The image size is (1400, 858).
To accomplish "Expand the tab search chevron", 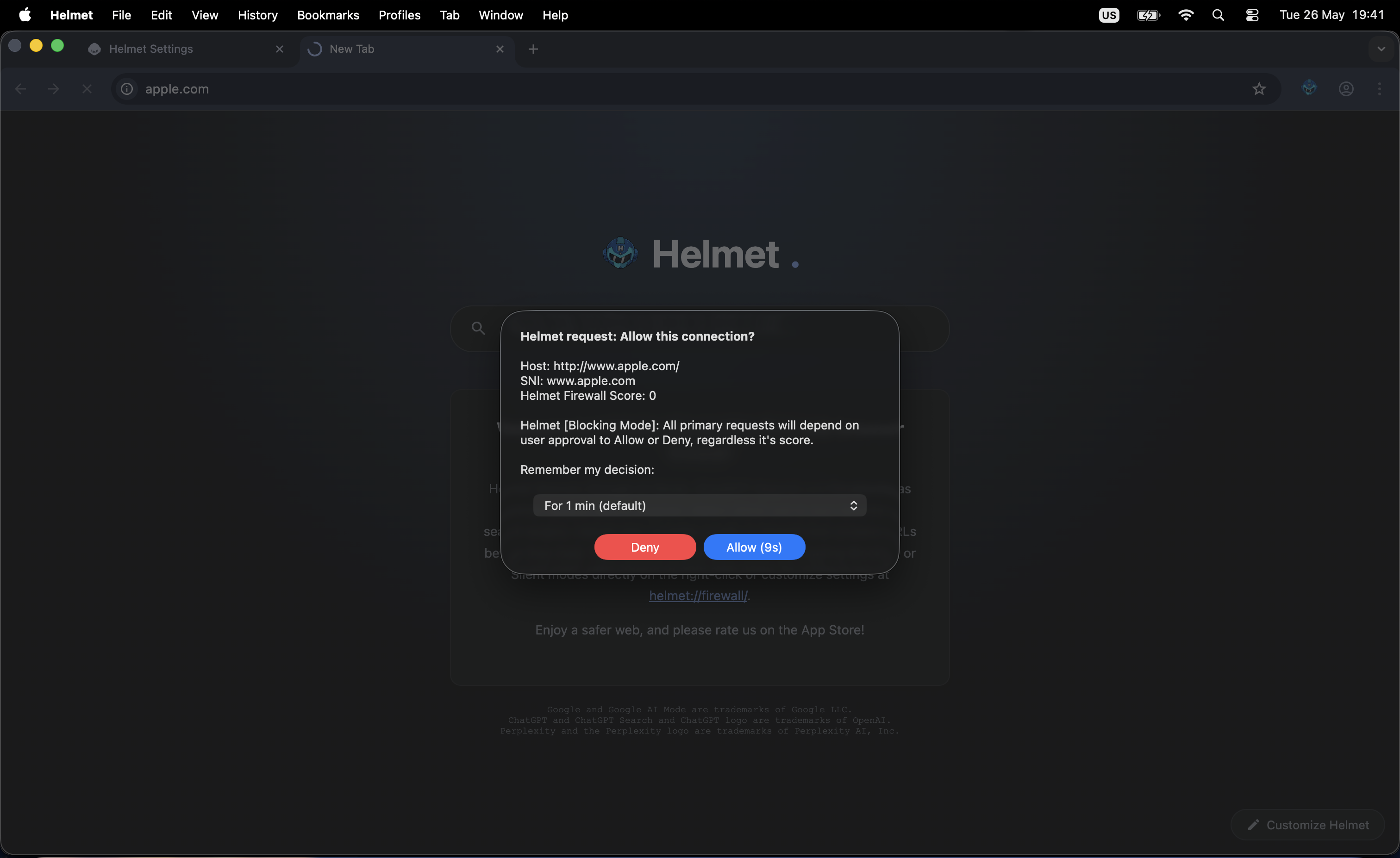I will 1381,50.
